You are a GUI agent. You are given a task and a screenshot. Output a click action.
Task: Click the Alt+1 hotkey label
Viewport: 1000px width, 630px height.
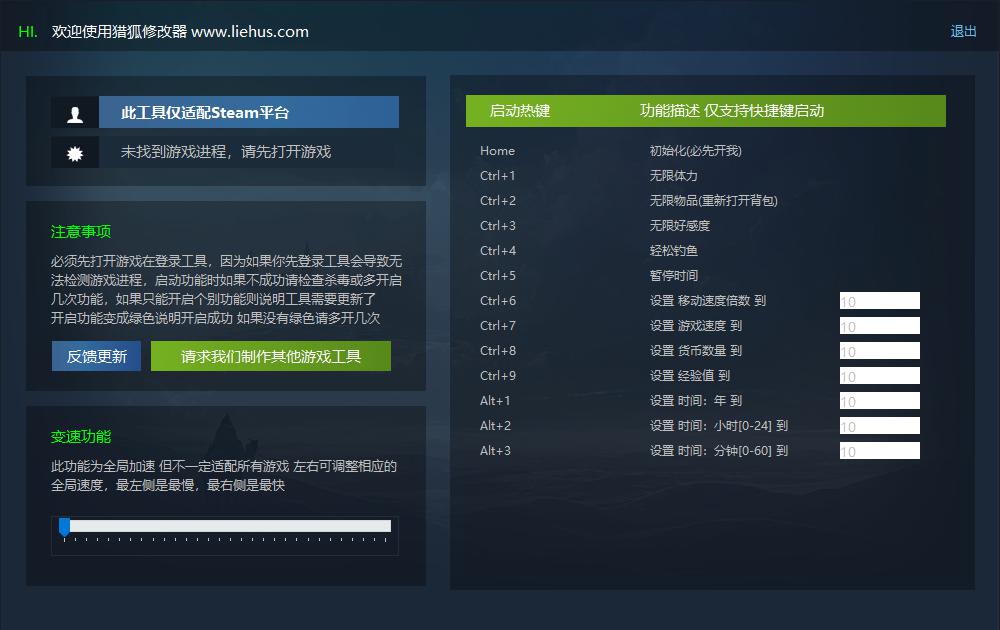pos(496,400)
